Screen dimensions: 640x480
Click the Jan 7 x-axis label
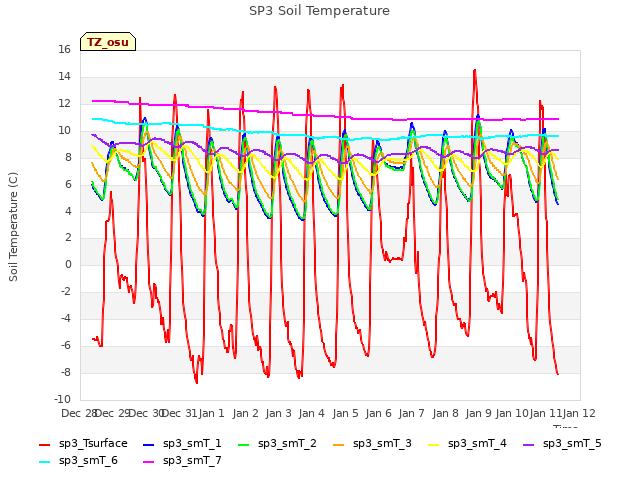(x=412, y=413)
